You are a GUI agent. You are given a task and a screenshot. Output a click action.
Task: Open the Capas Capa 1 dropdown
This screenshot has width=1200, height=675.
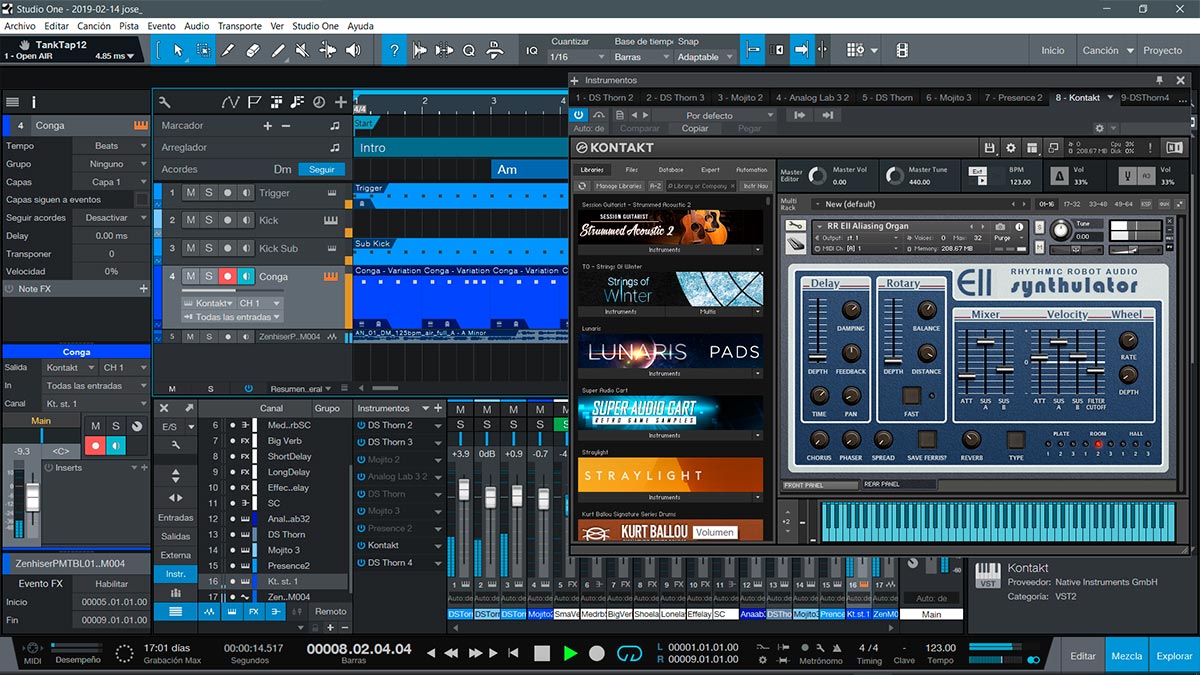point(111,182)
